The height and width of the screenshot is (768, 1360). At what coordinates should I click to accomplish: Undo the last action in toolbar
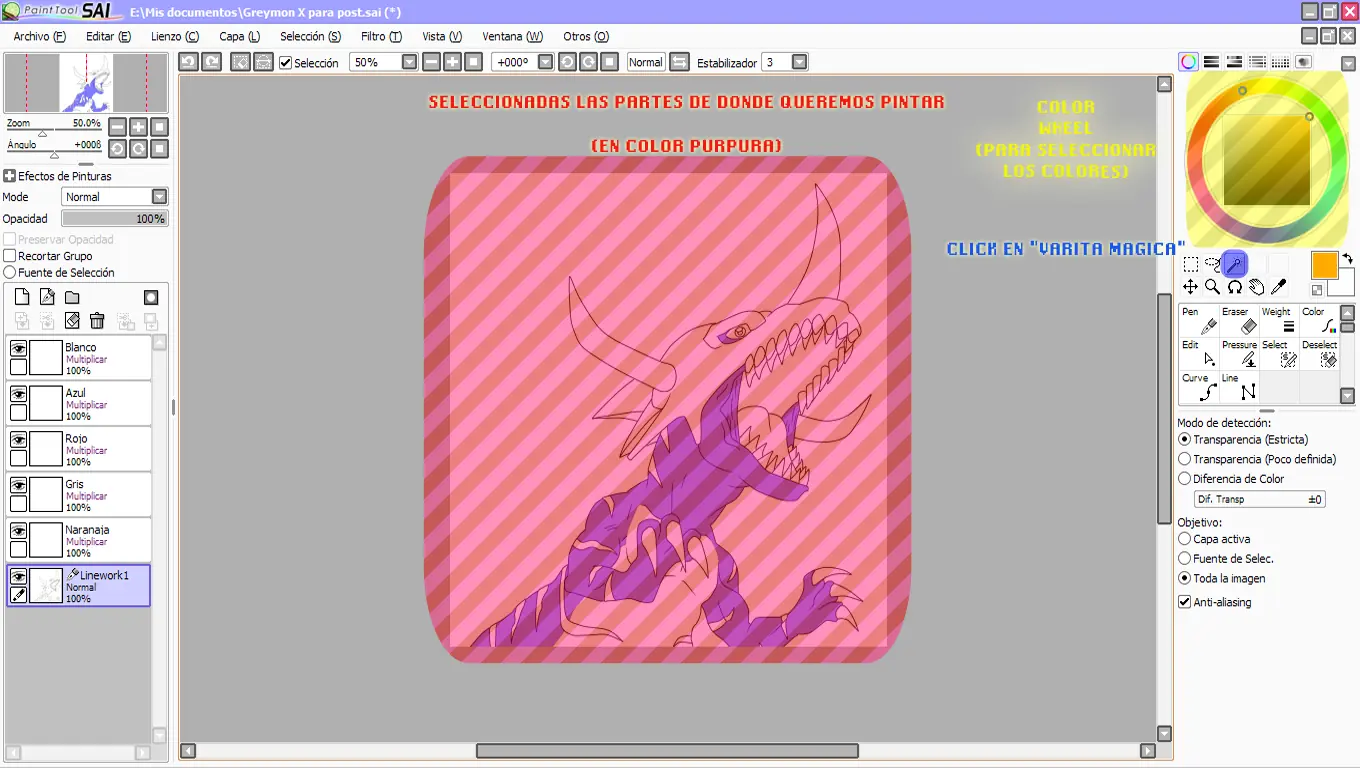click(188, 62)
